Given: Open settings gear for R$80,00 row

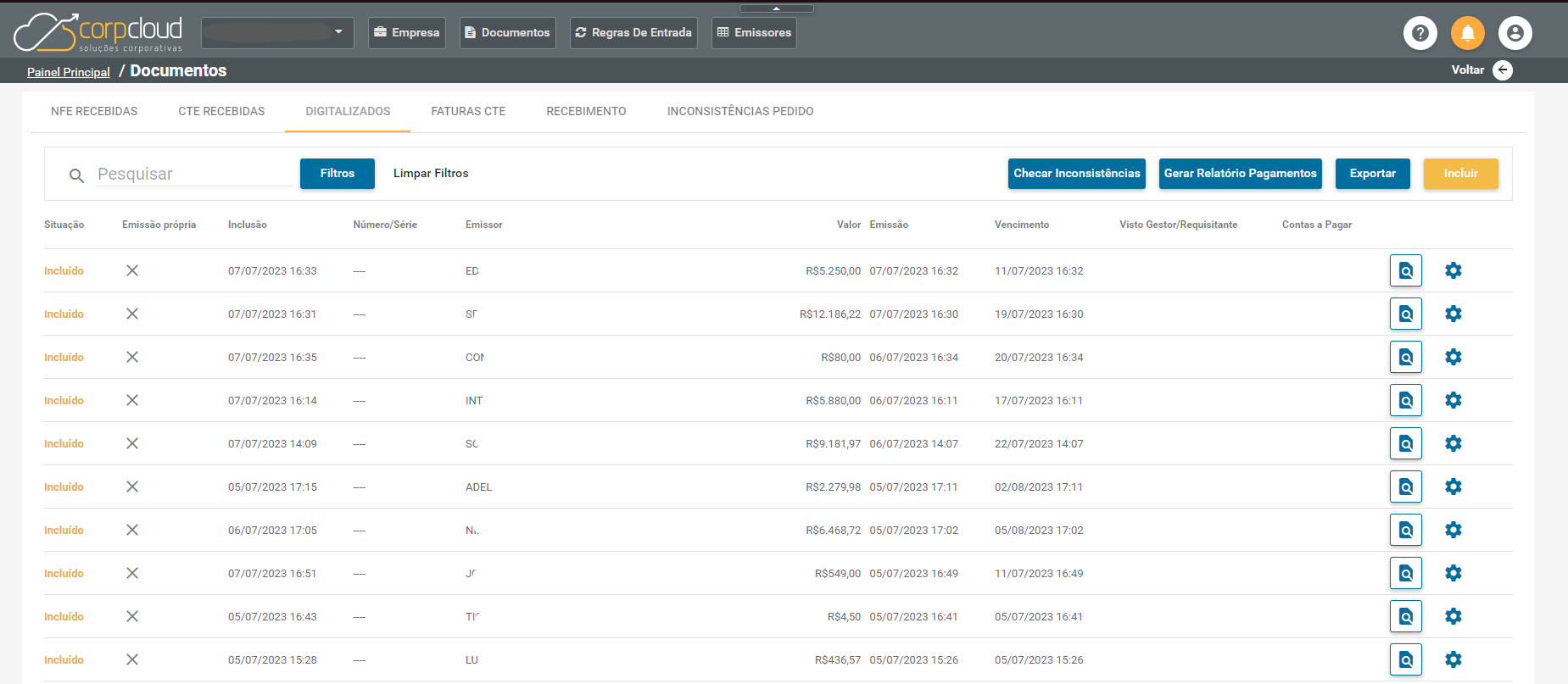Looking at the screenshot, I should tap(1454, 357).
